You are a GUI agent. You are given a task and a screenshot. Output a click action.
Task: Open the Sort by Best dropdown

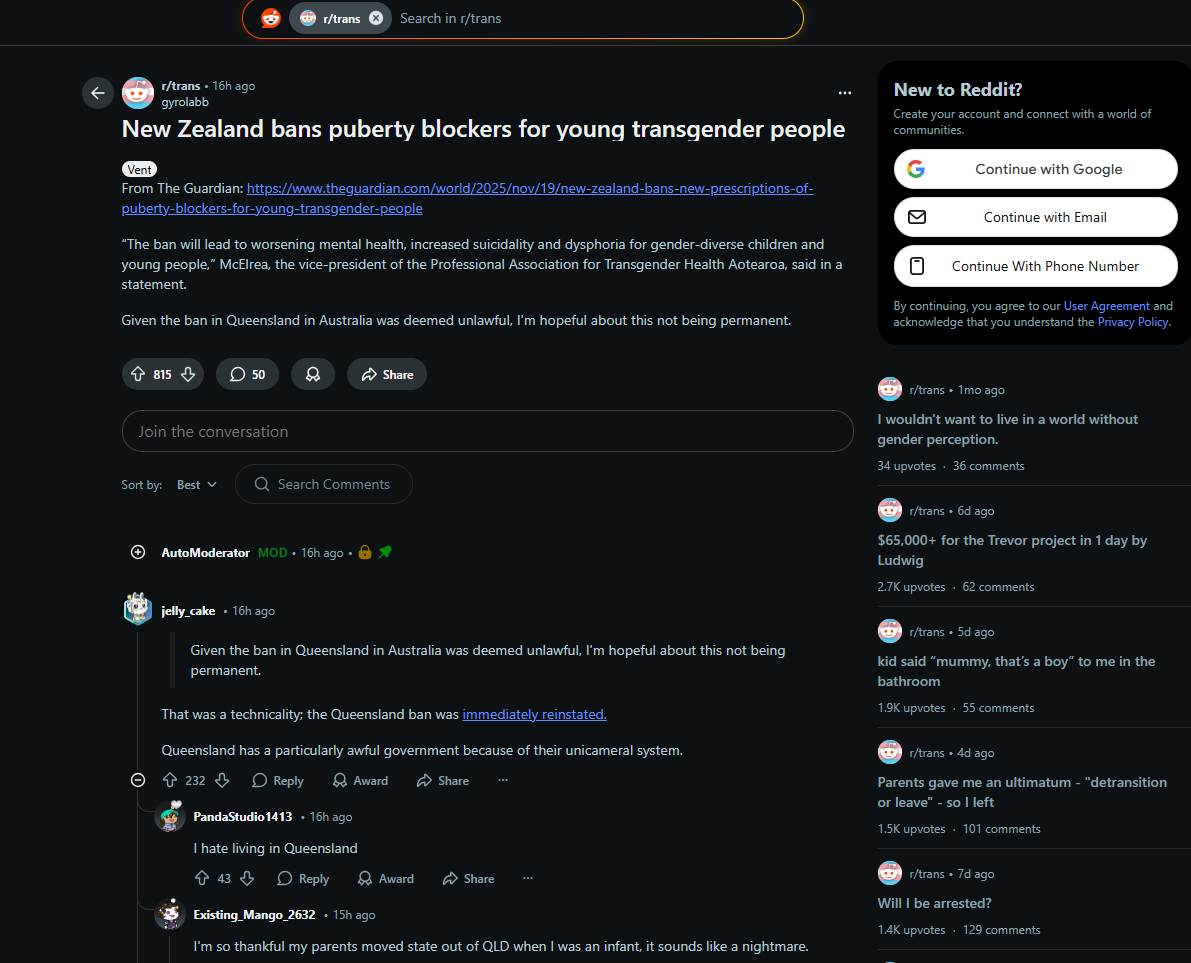[x=197, y=485]
